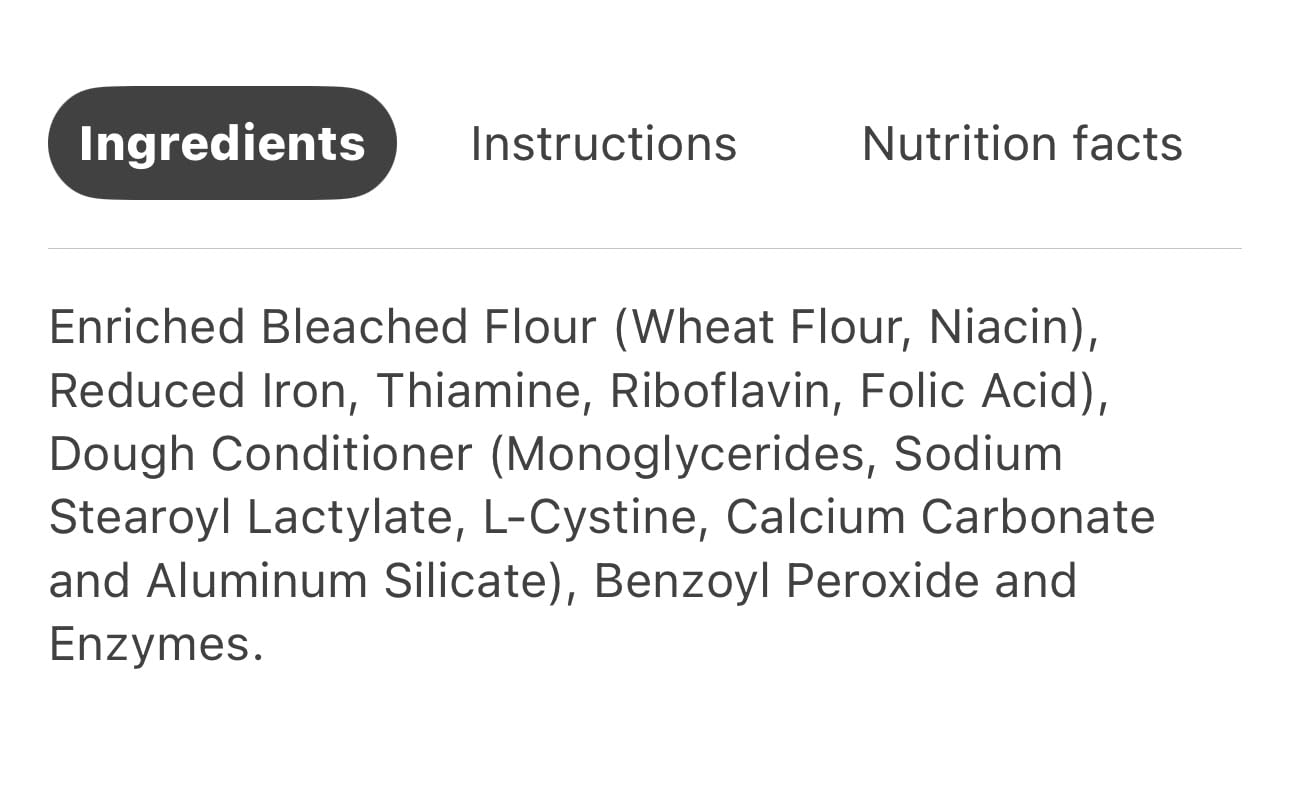1290x808 pixels.
Task: Click the "Folic Acid" ingredient text
Action: (972, 391)
